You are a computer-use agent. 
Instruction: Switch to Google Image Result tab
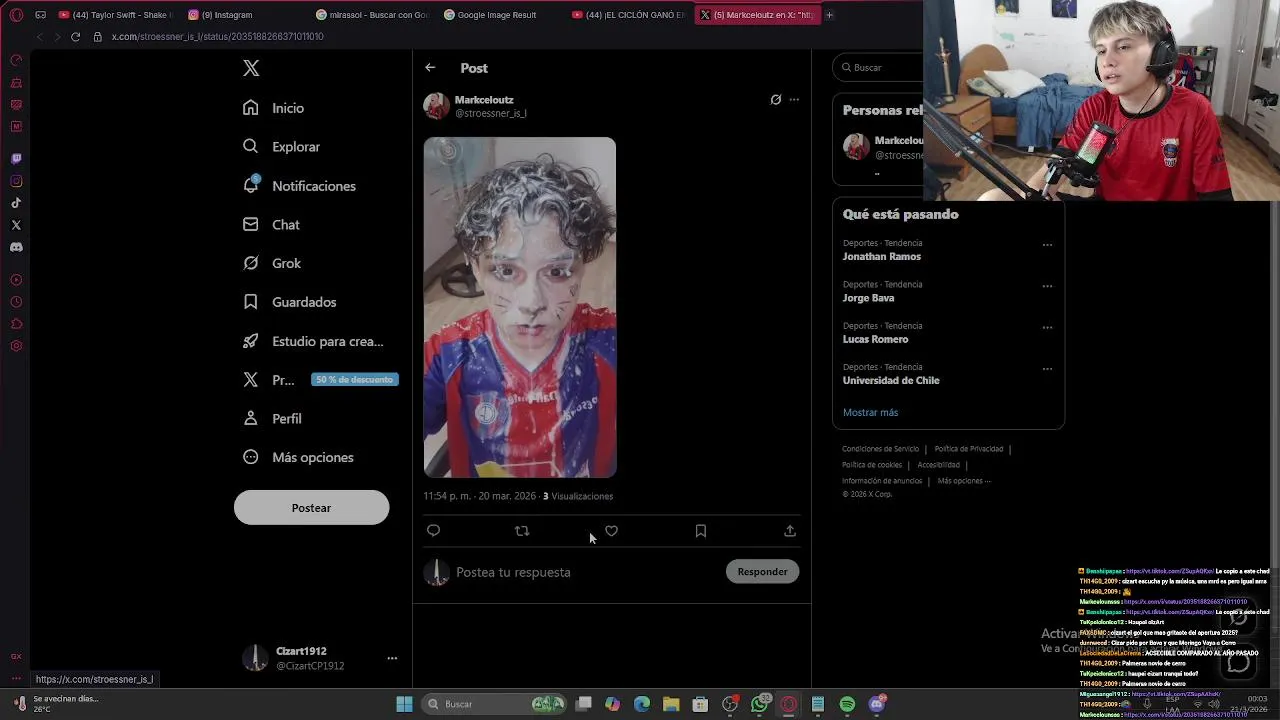click(497, 15)
